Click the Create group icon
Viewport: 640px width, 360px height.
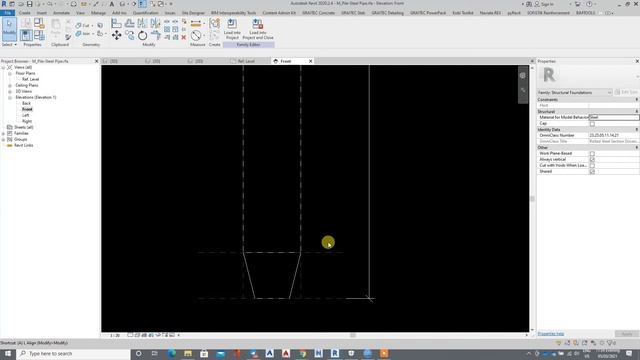point(214,24)
